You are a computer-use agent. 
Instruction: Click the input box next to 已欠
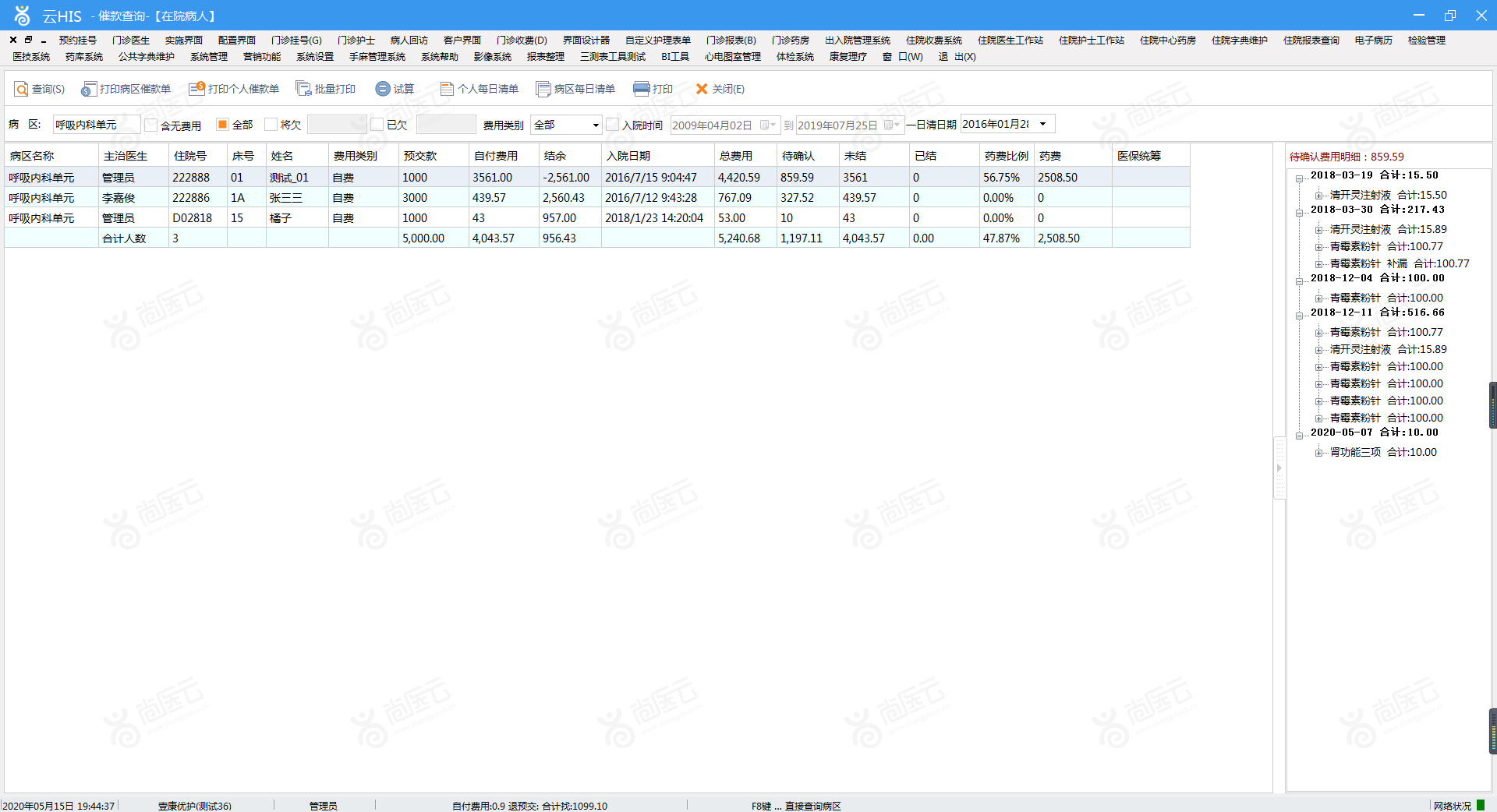[x=446, y=125]
